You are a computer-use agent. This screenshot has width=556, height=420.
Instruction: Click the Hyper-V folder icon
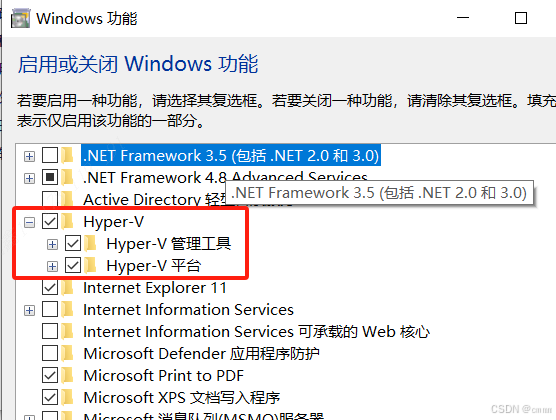point(67,222)
